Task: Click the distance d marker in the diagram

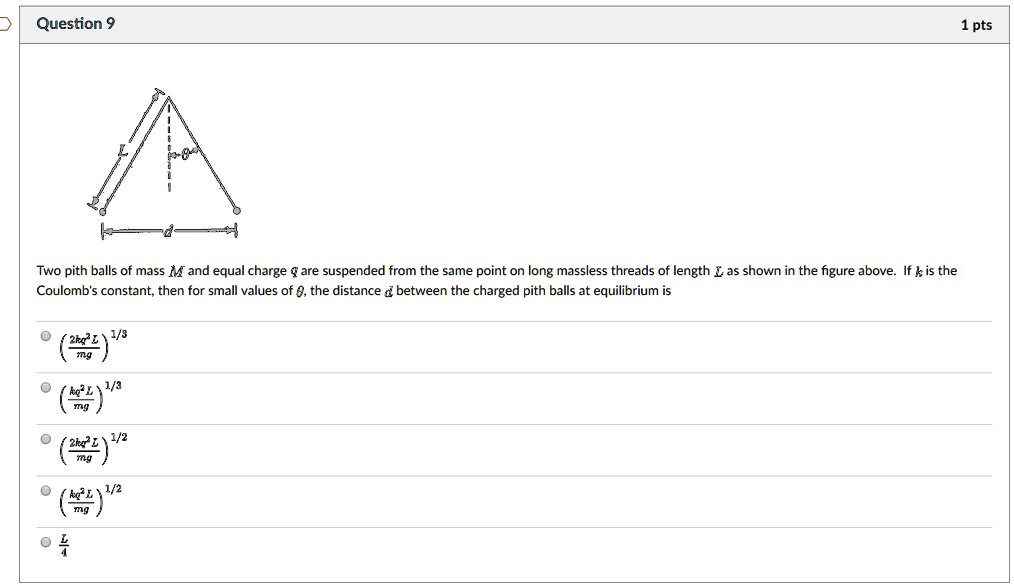Action: click(x=166, y=230)
